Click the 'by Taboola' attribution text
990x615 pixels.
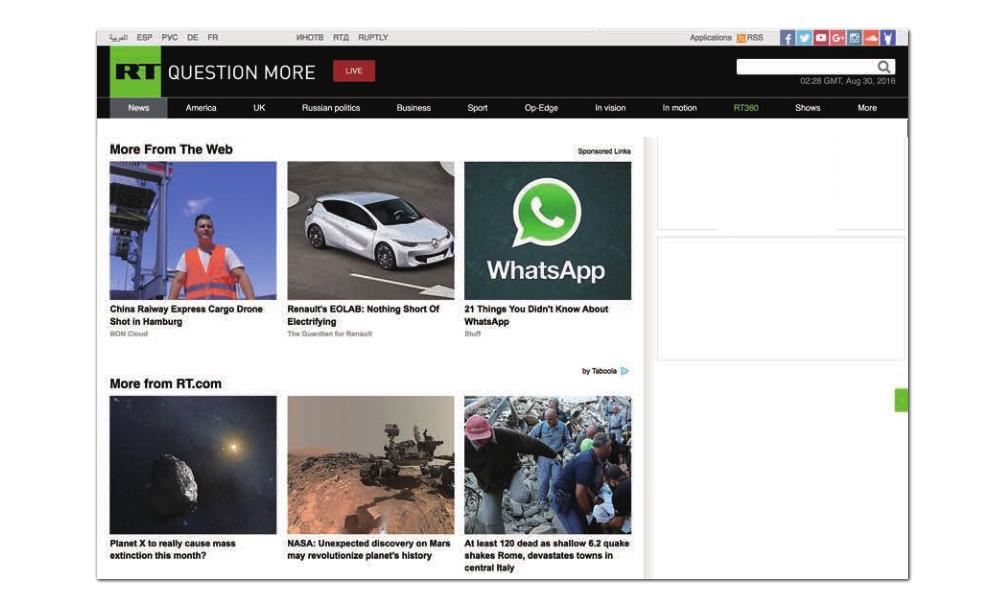tap(599, 371)
